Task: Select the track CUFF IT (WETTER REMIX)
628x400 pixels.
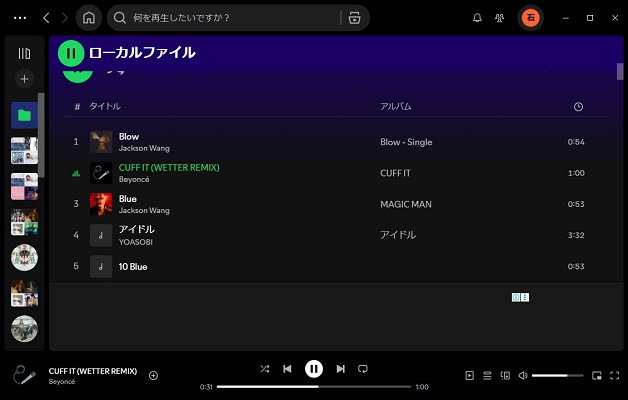Action: [x=336, y=173]
